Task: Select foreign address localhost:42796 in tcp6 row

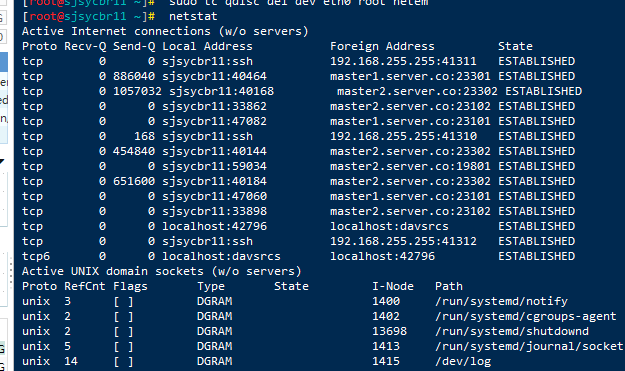Action: coord(382,256)
